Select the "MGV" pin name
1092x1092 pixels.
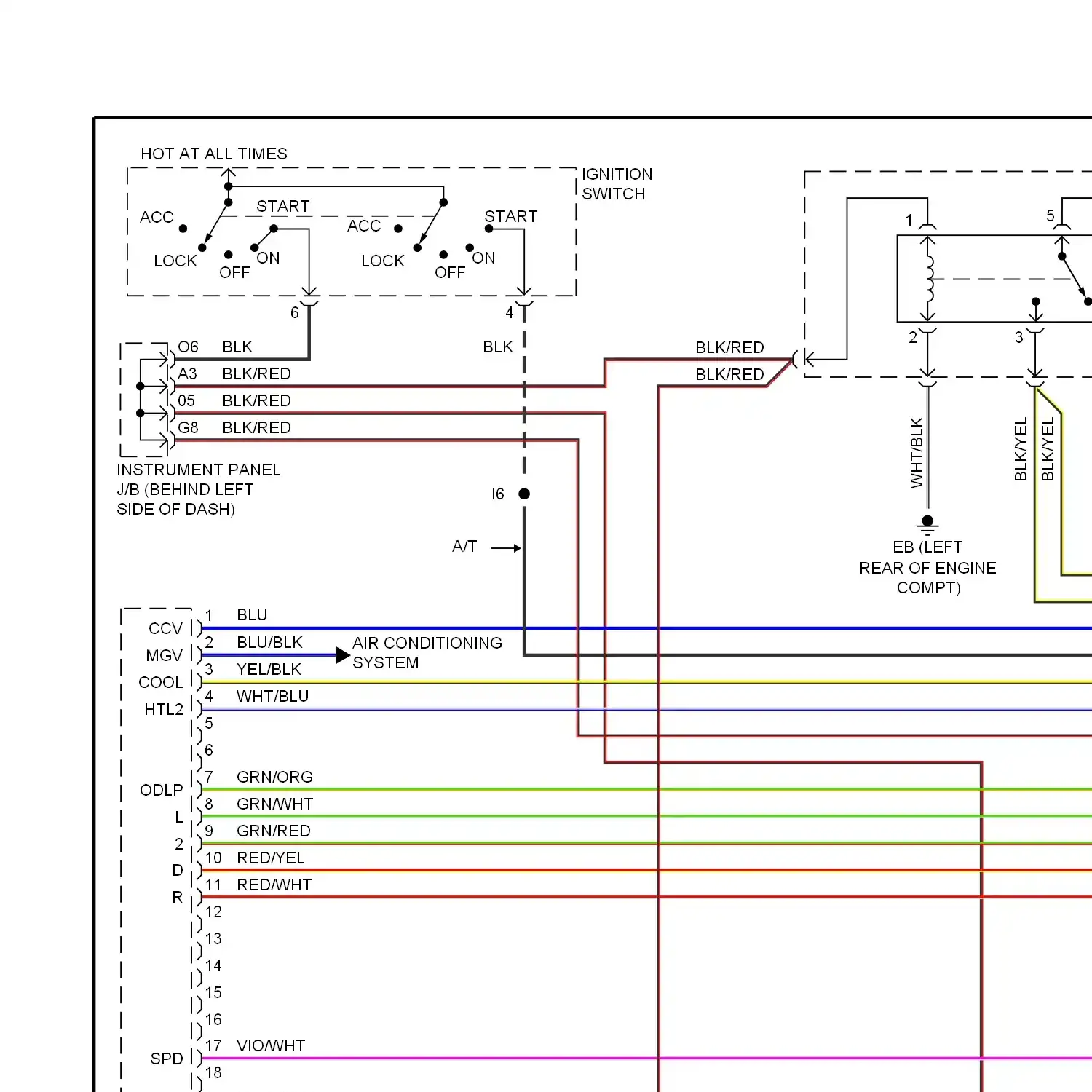click(164, 655)
